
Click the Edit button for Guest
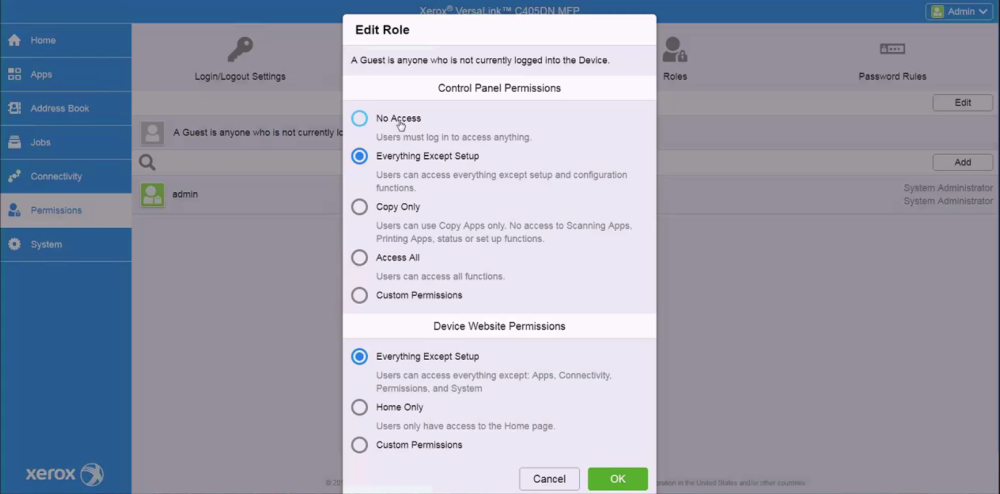click(962, 103)
